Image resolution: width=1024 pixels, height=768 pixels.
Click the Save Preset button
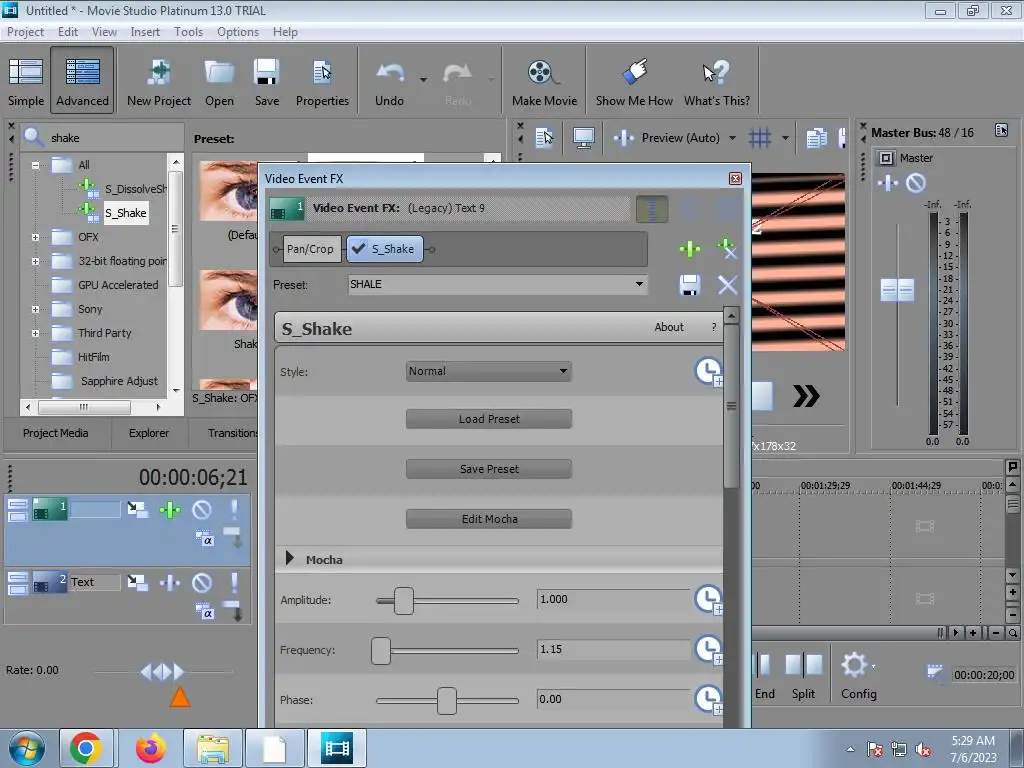pos(489,469)
